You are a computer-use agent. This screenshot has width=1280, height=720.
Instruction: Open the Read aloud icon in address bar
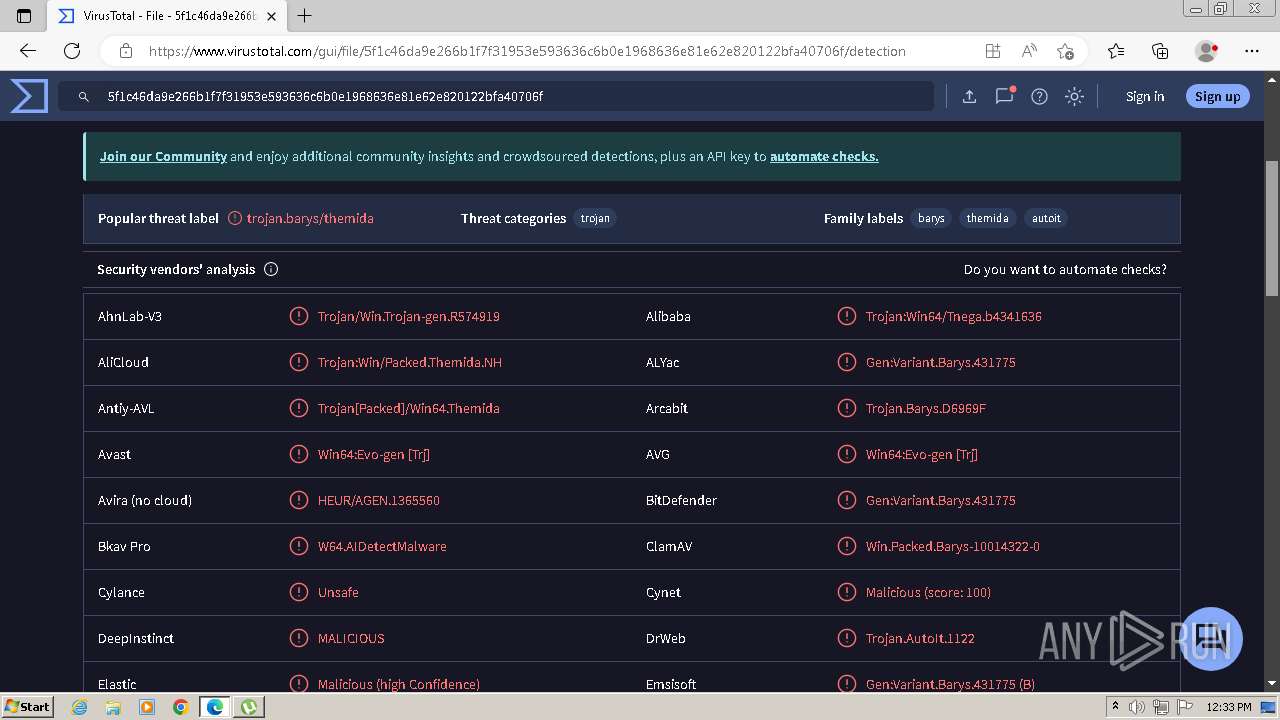(1029, 51)
